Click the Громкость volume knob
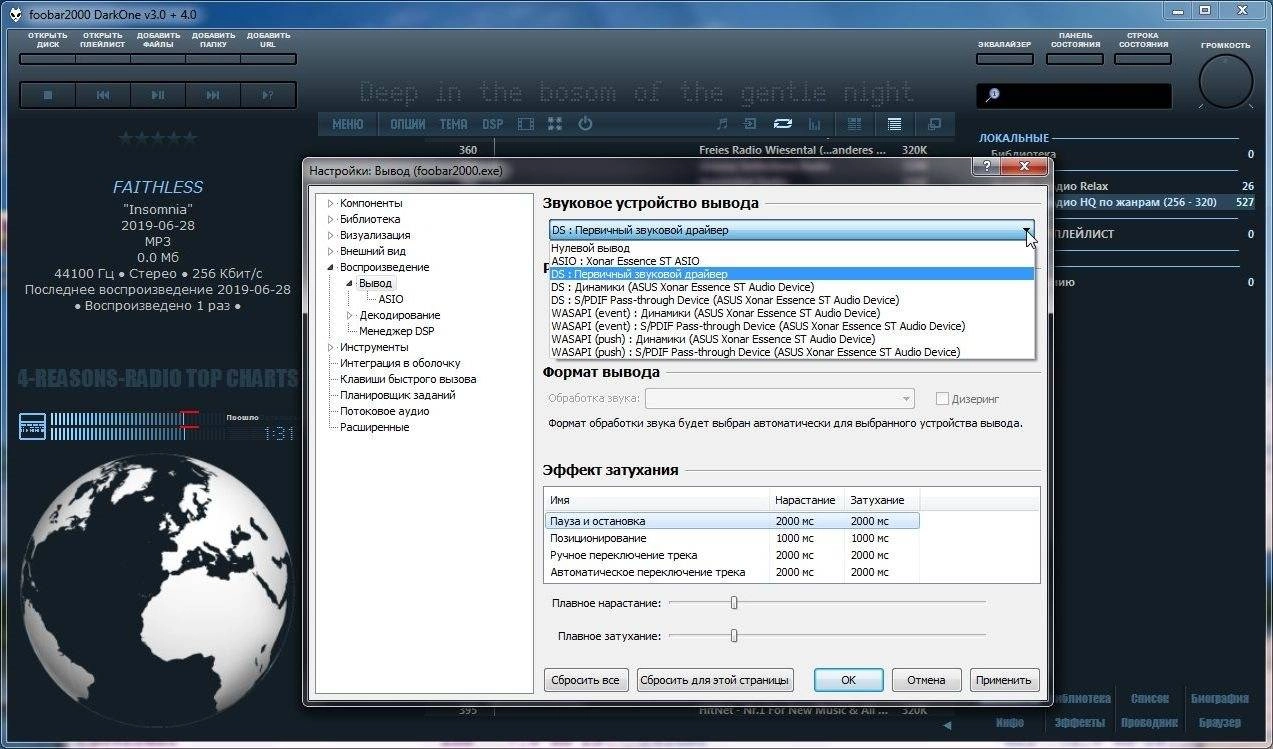The image size is (1273, 749). point(1225,82)
